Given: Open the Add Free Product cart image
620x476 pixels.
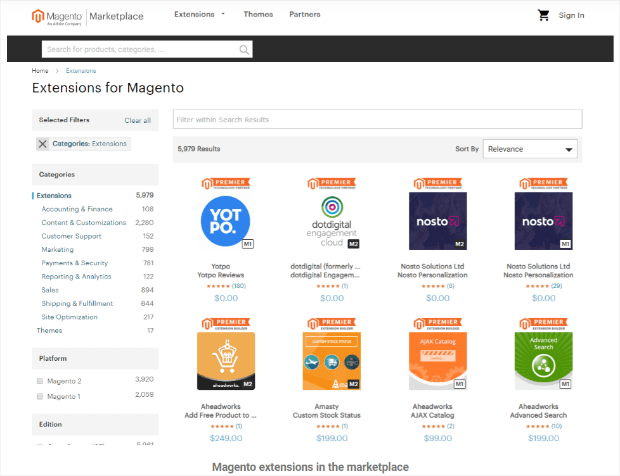Looking at the screenshot, I should coord(225,361).
